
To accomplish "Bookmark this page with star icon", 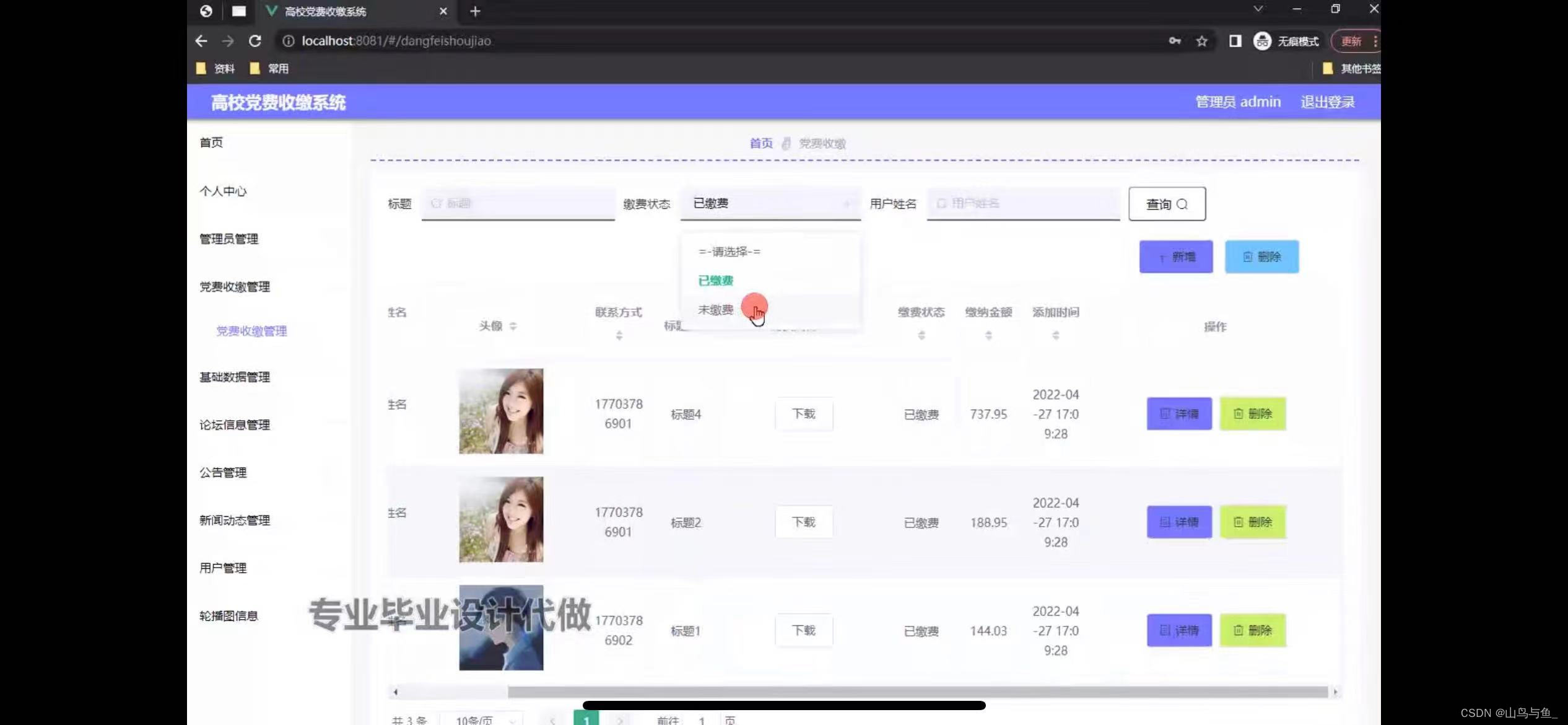I will click(x=1202, y=41).
